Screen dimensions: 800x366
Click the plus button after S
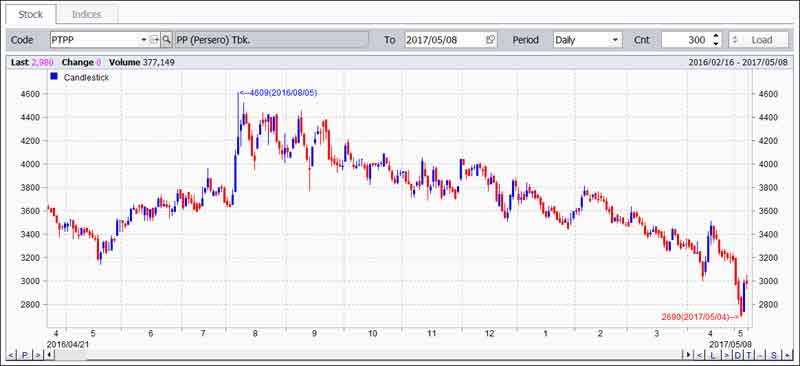click(x=787, y=355)
